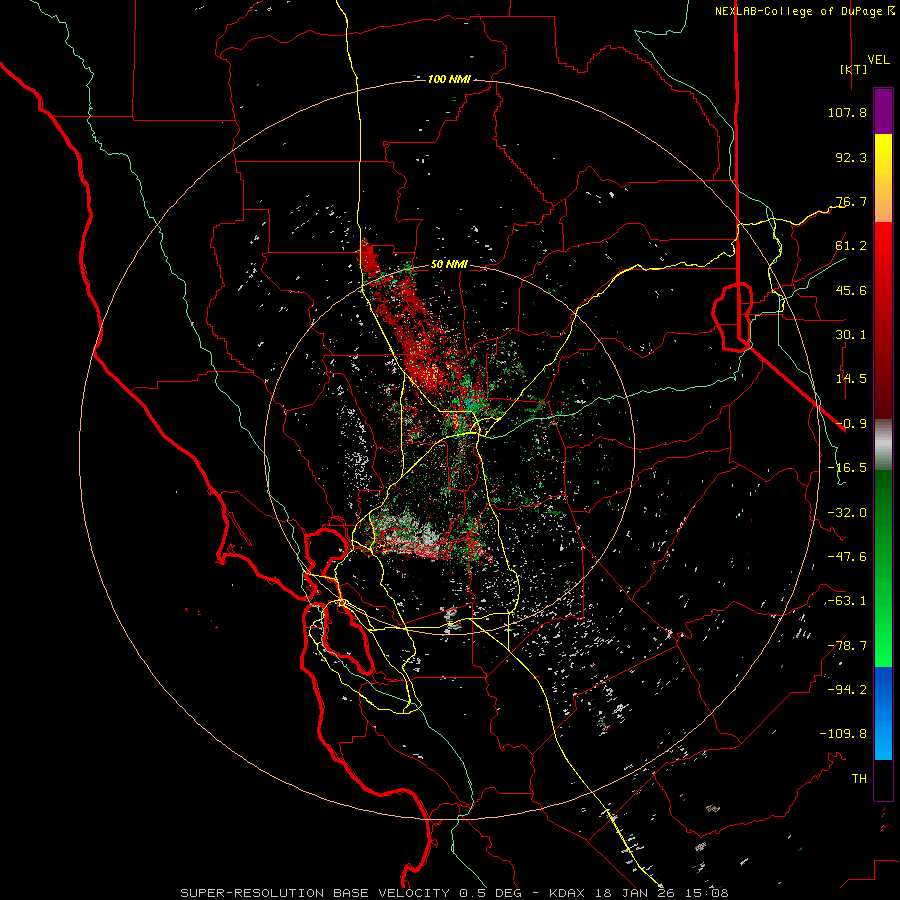Click the 107.8 velocity legend value

[x=847, y=112]
